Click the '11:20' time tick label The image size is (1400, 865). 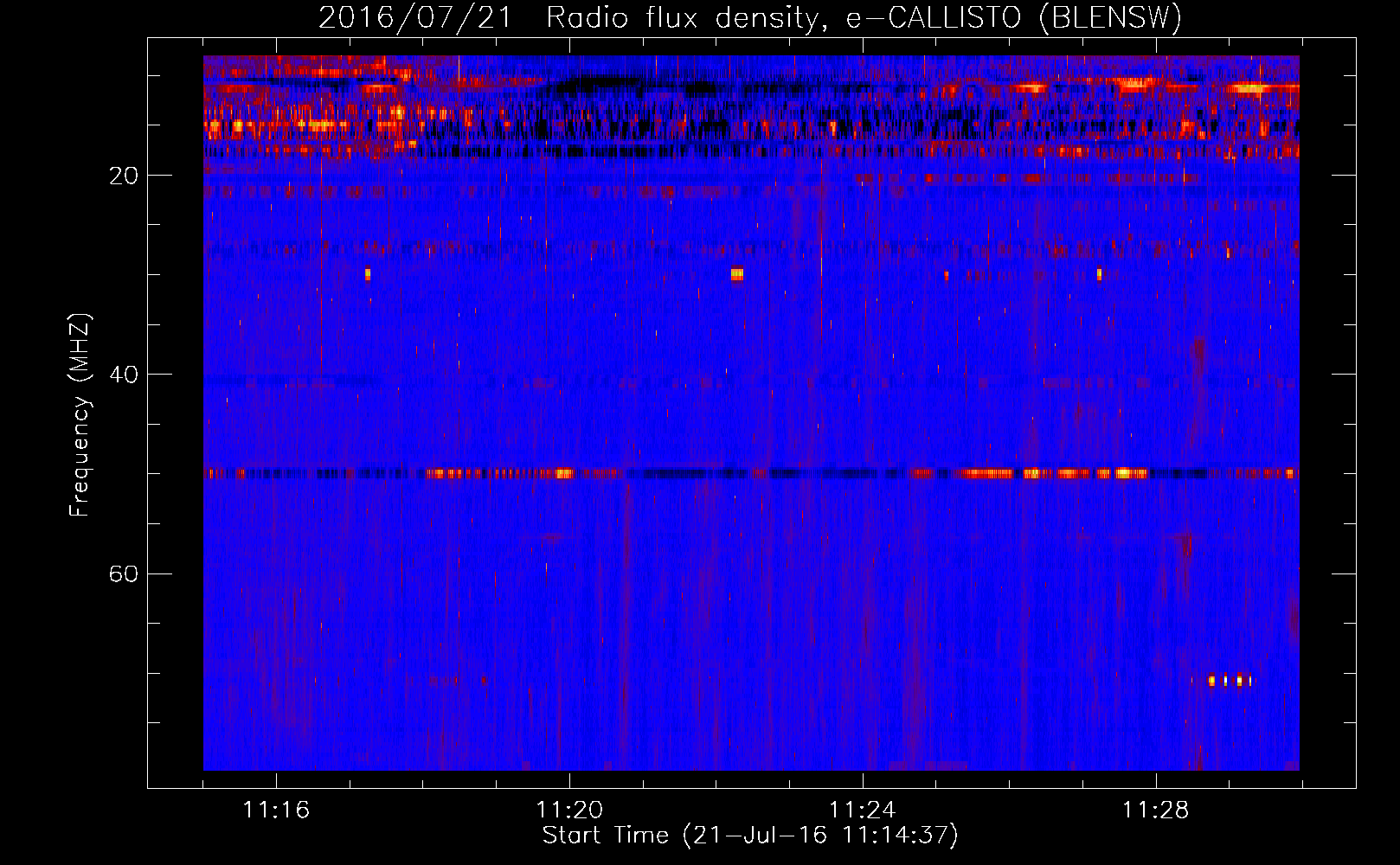[x=569, y=811]
